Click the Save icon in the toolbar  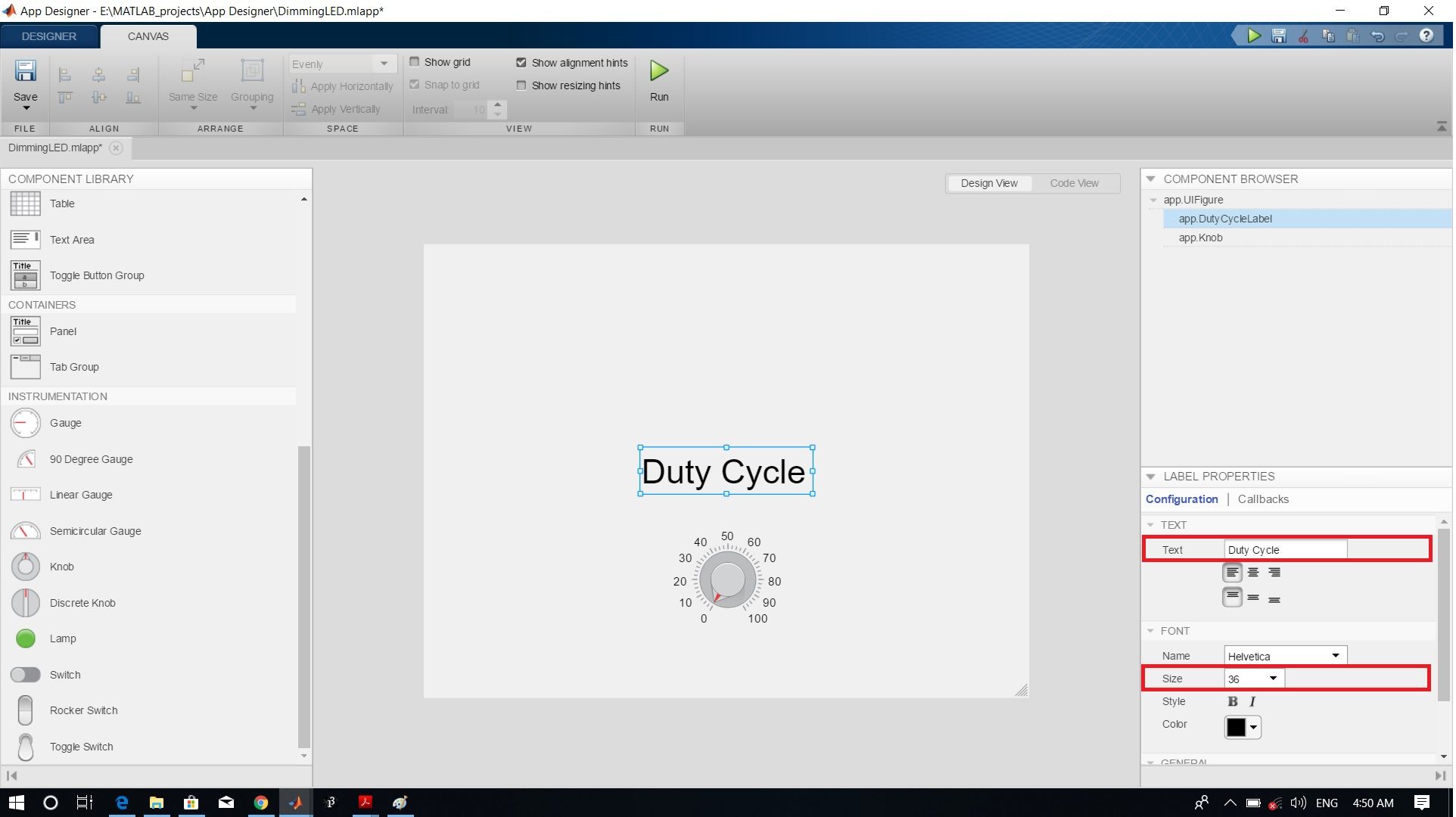[x=25, y=76]
